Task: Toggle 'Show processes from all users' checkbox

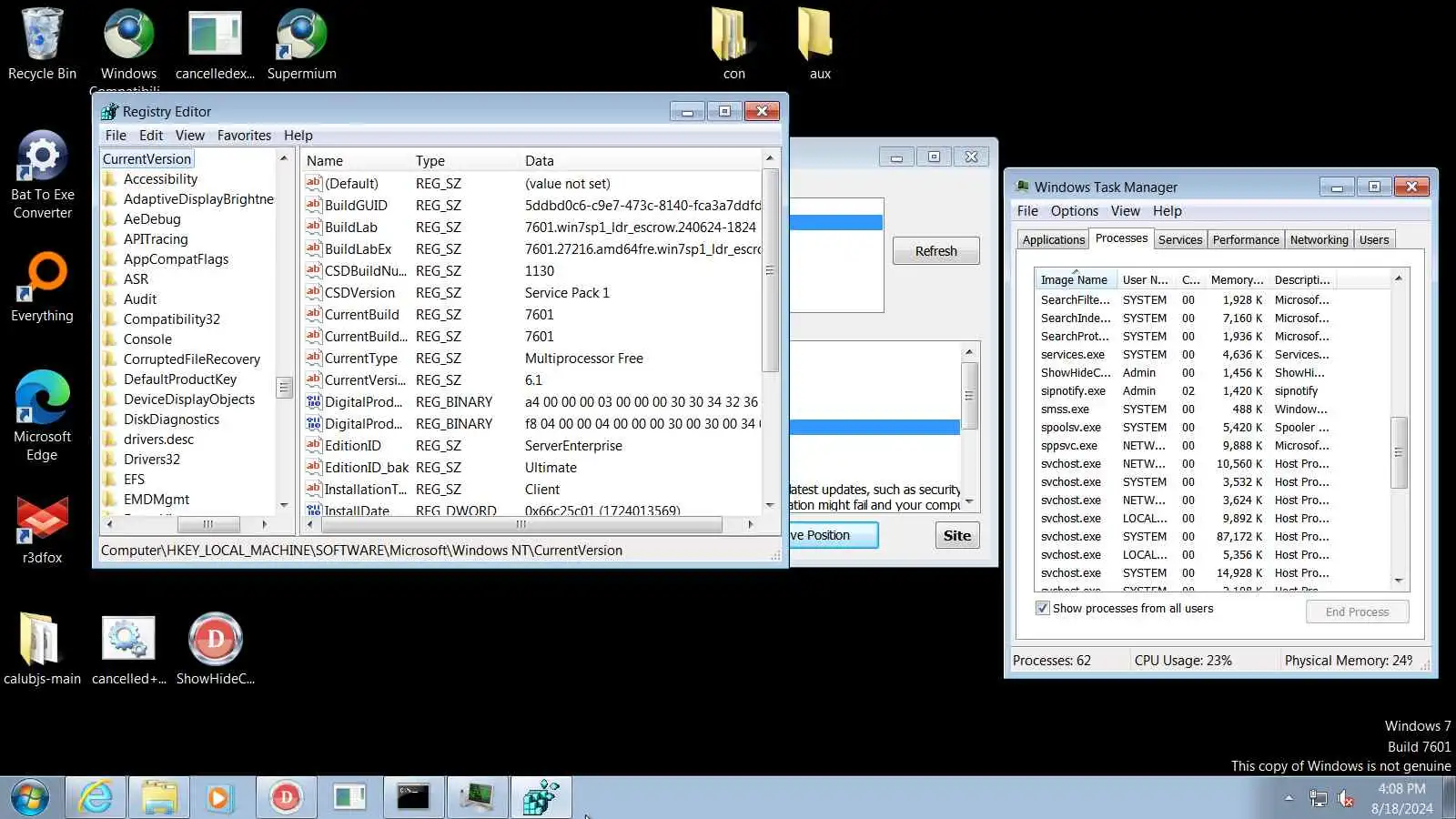Action: coord(1043,608)
